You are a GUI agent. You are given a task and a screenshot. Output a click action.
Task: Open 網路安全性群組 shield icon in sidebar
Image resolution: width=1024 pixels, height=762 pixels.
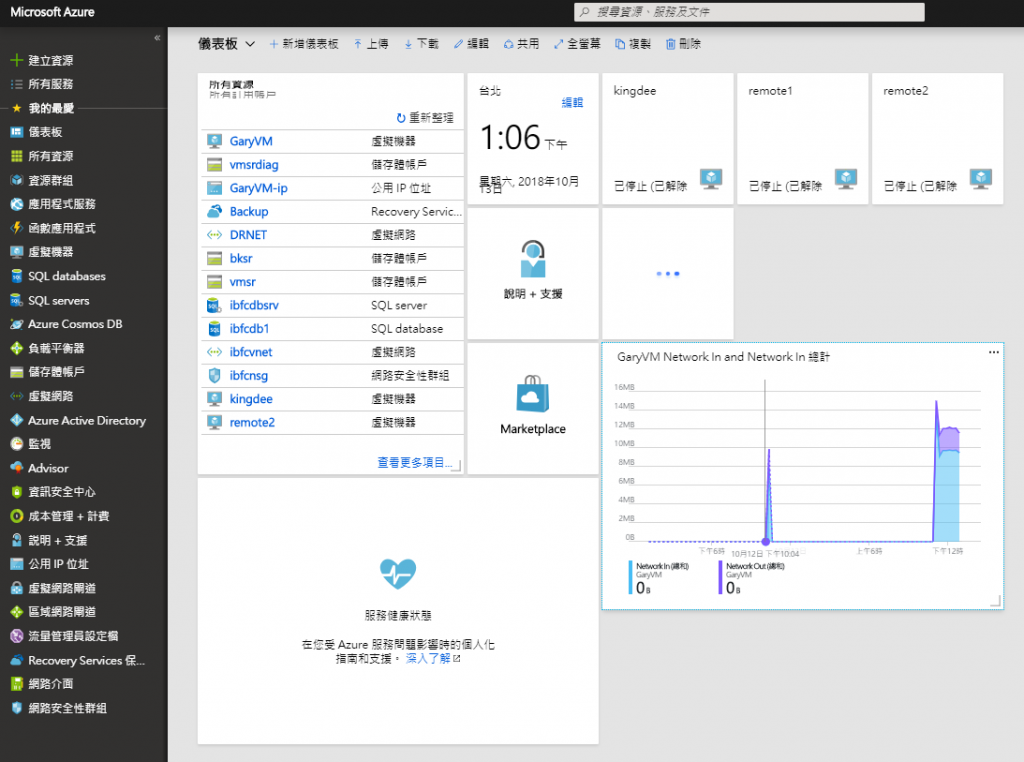click(17, 708)
